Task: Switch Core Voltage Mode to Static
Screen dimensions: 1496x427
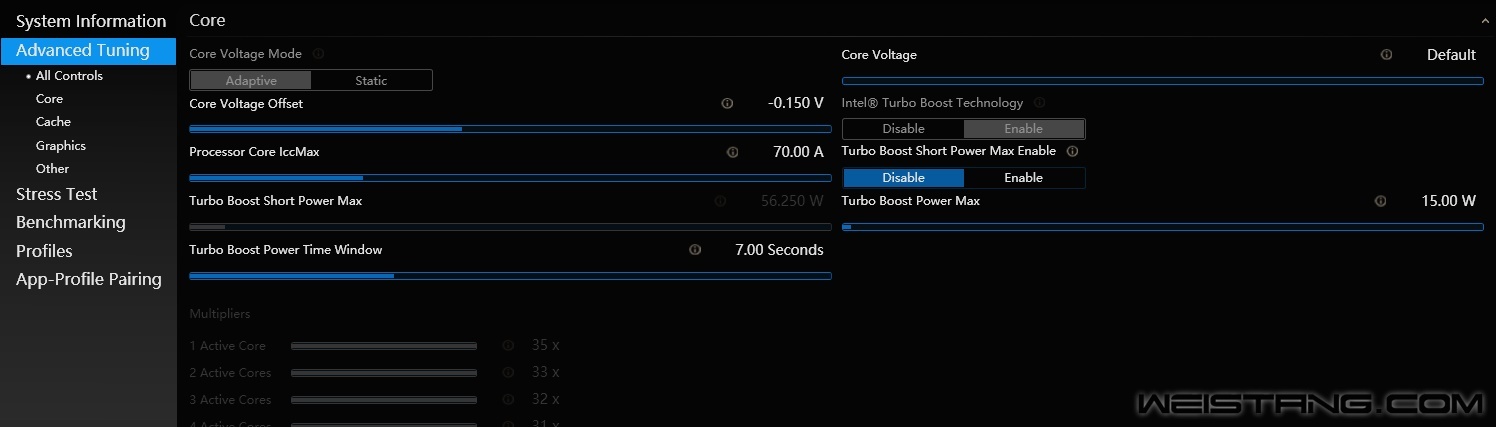Action: 371,81
